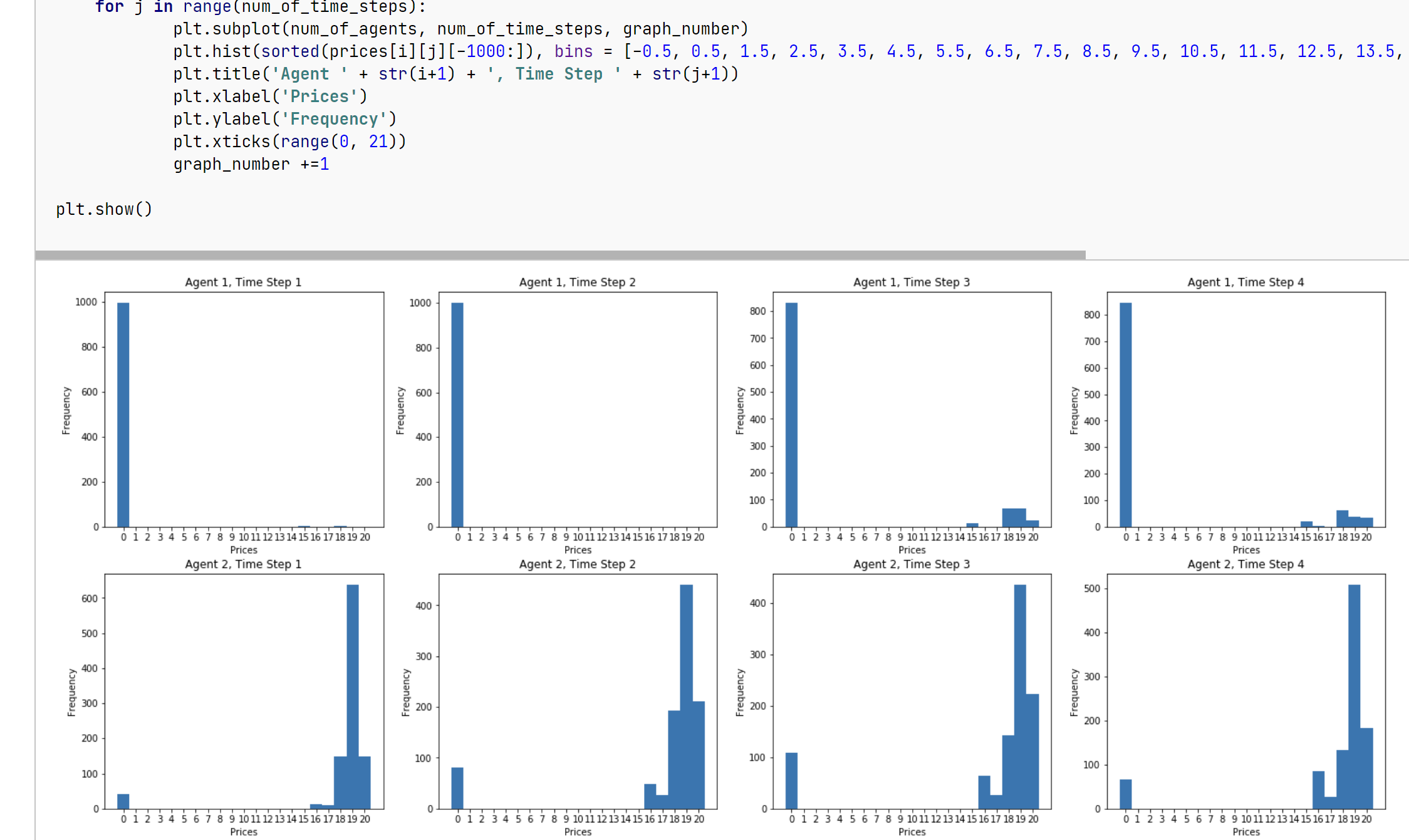Image resolution: width=1409 pixels, height=840 pixels.
Task: Select the Agent 1, Time Step 4 plot
Action: (x=1246, y=409)
